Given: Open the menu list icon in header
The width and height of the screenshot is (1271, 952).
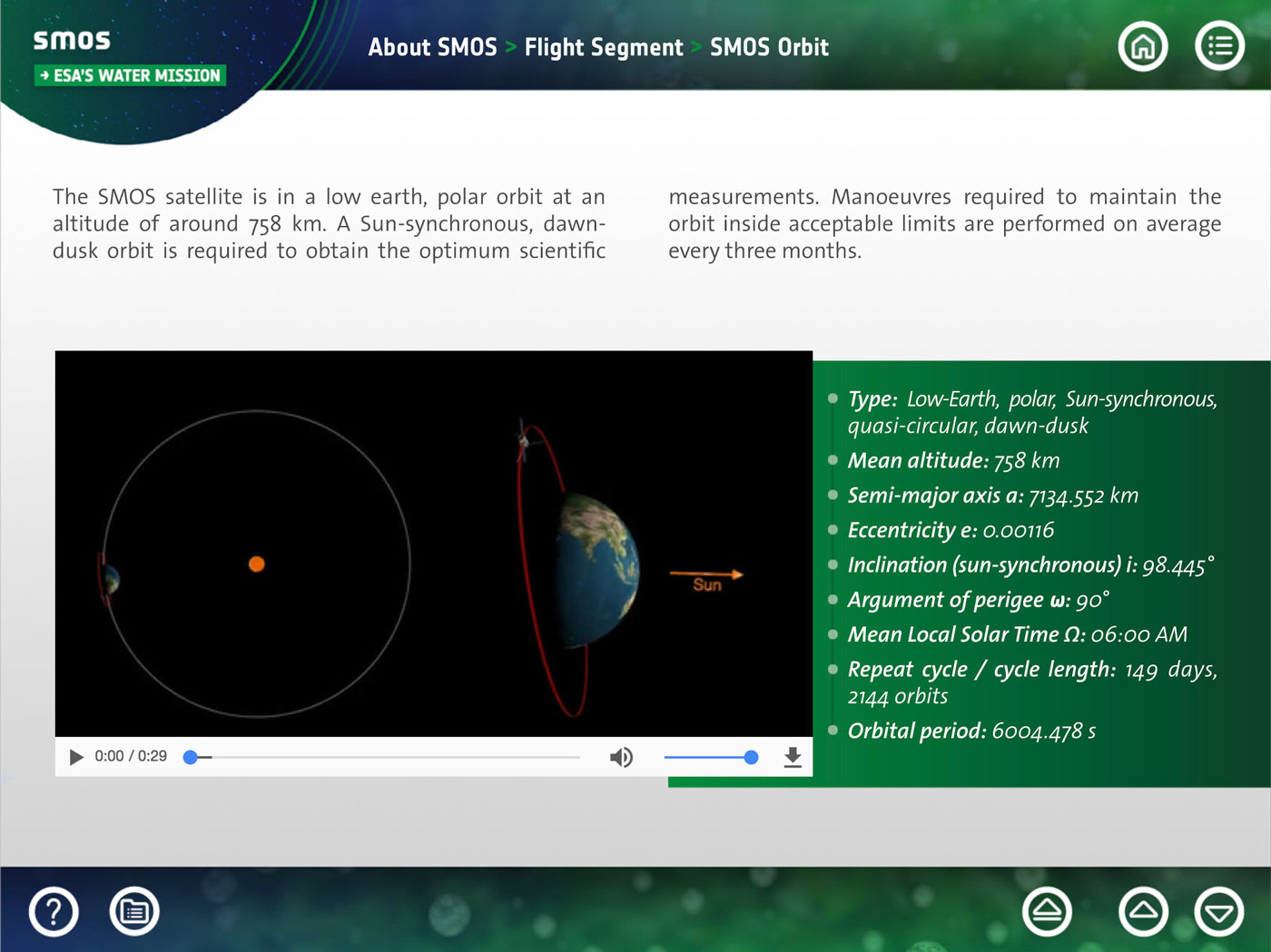Looking at the screenshot, I should (x=1219, y=46).
